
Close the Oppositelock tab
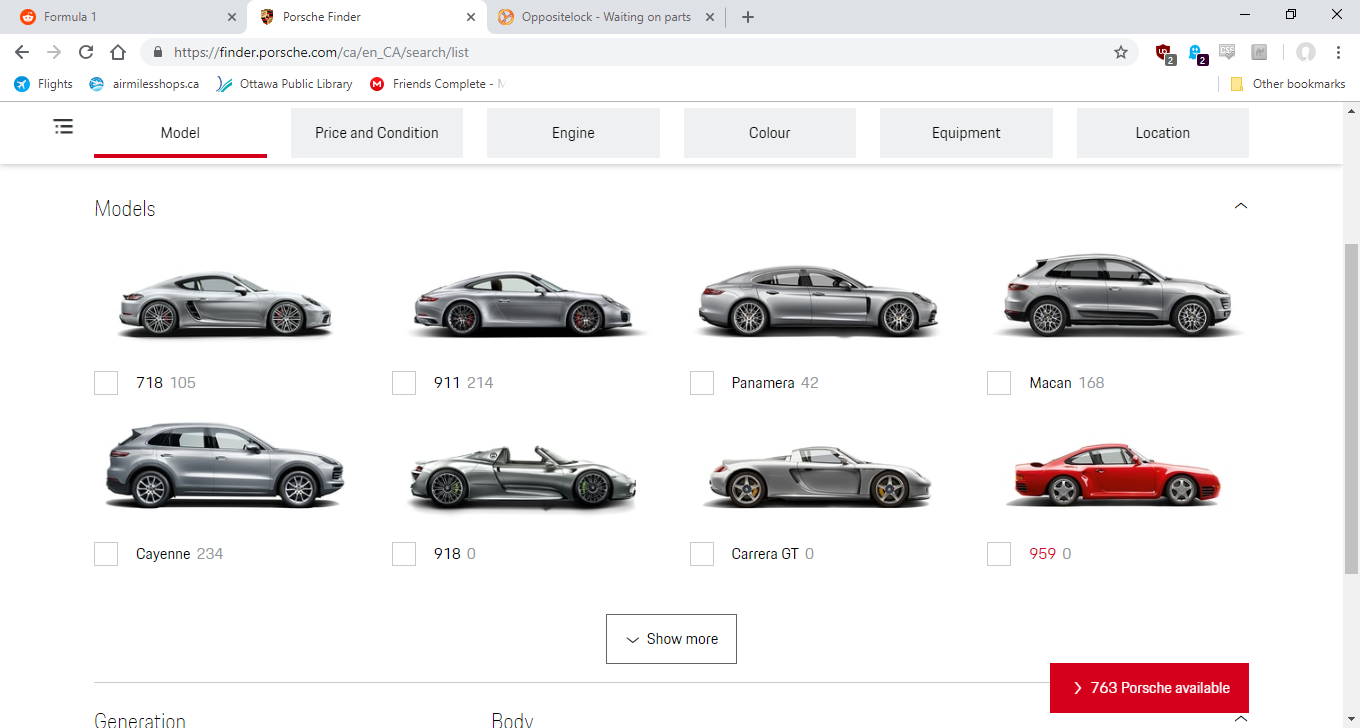(x=710, y=17)
